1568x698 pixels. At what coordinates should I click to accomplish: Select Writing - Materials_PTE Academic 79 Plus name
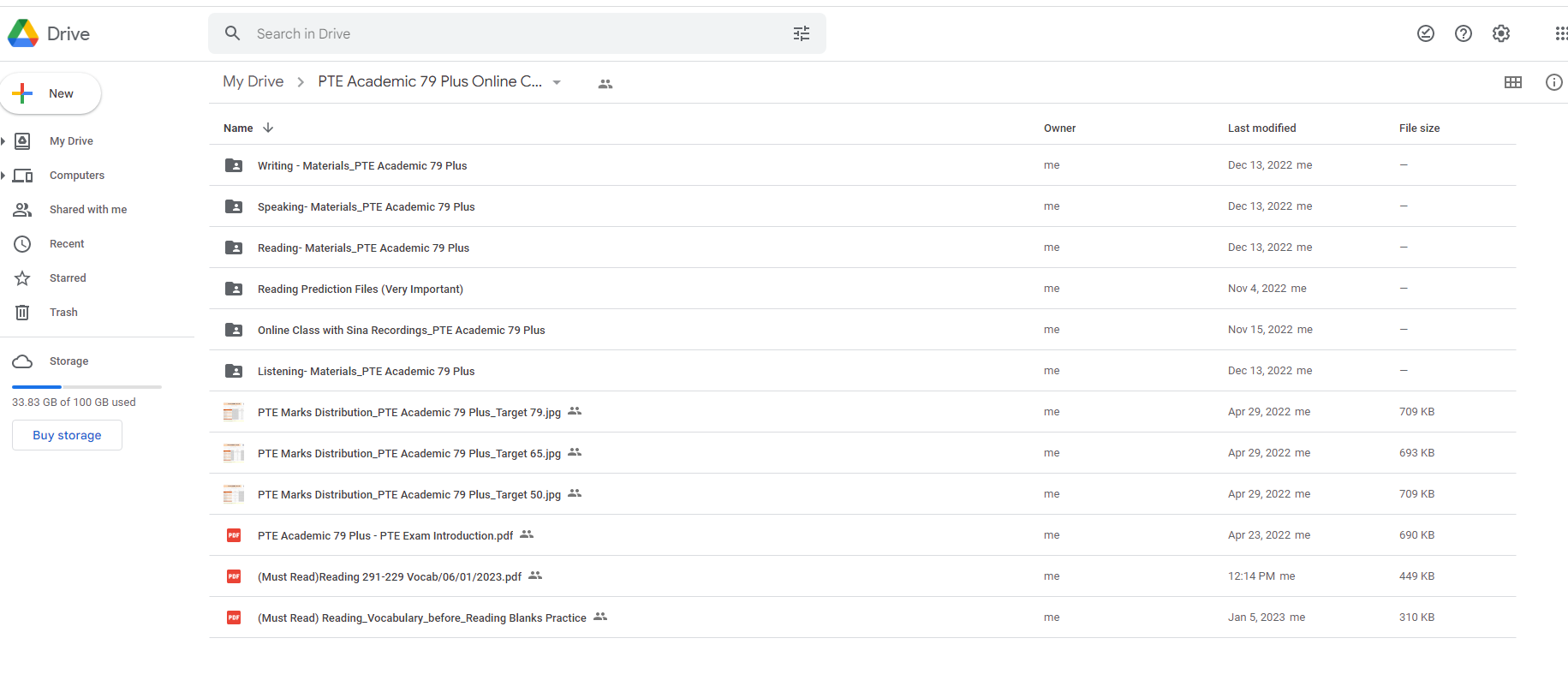pyautogui.click(x=362, y=166)
